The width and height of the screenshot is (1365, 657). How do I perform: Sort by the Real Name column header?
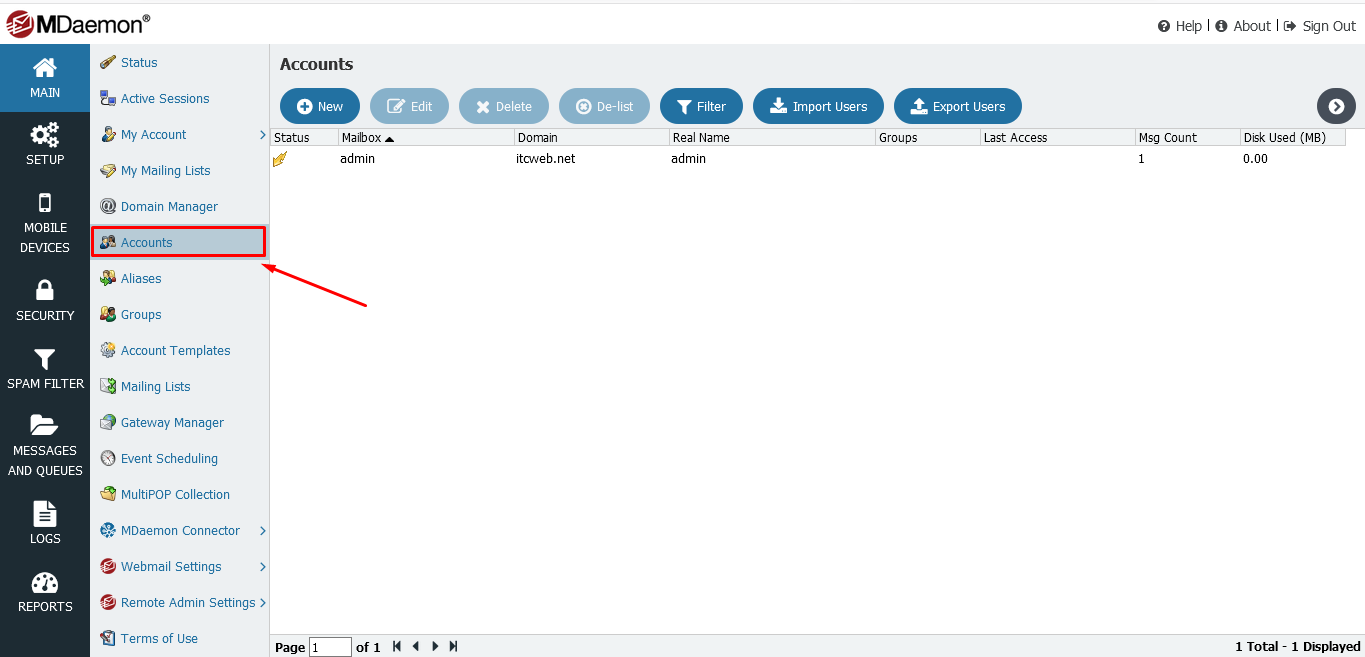(x=772, y=137)
